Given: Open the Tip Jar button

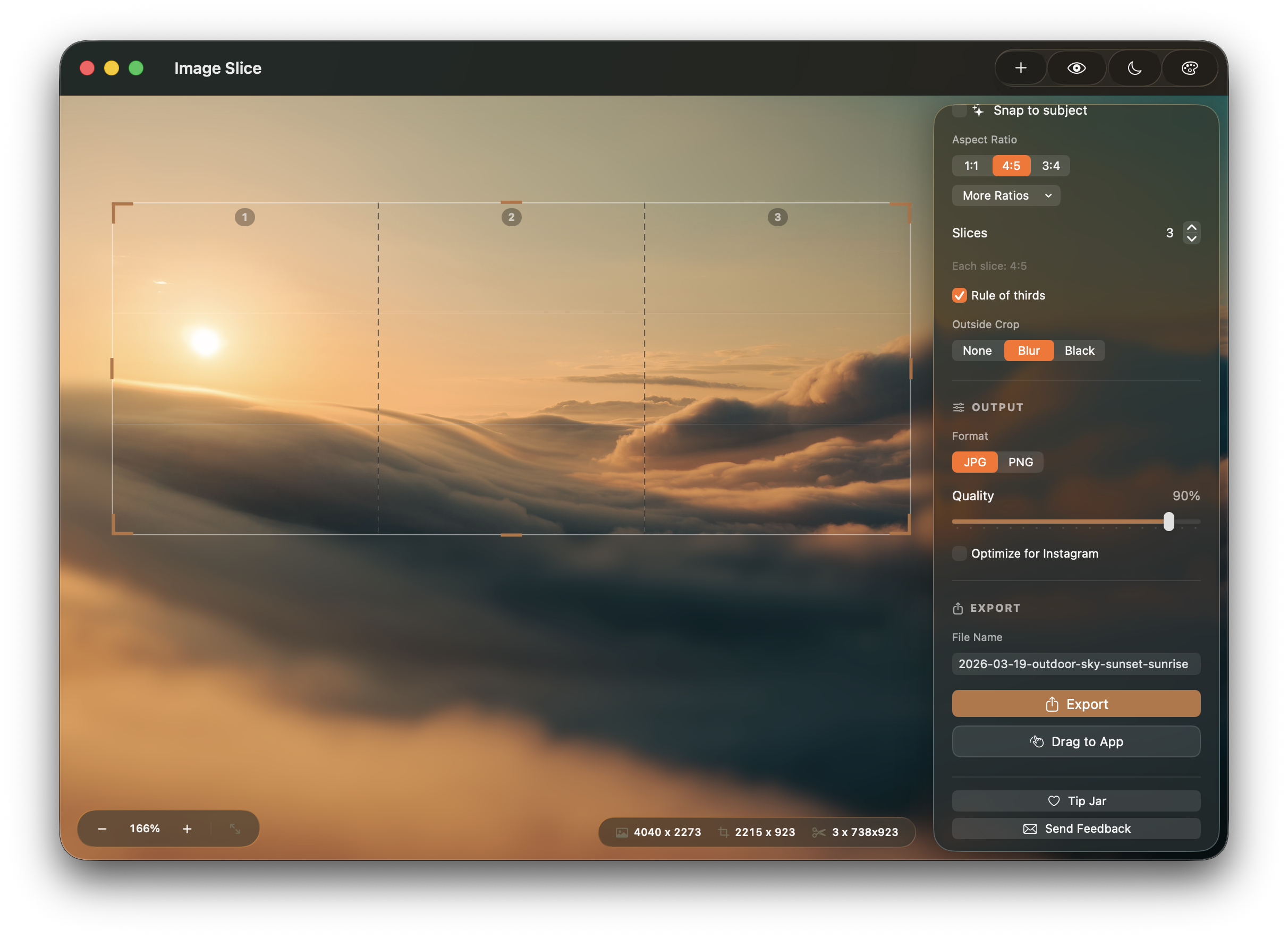Looking at the screenshot, I should pyautogui.click(x=1076, y=801).
